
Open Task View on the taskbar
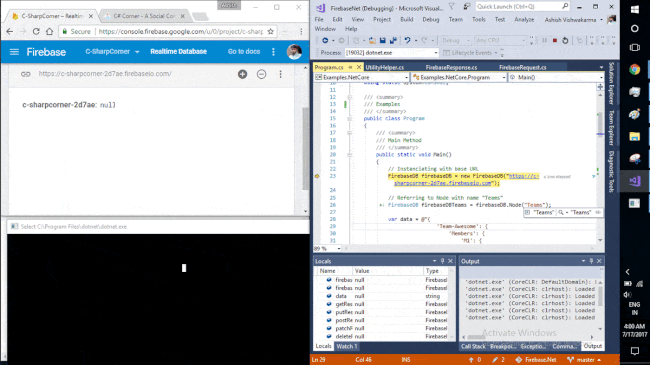coord(634,47)
